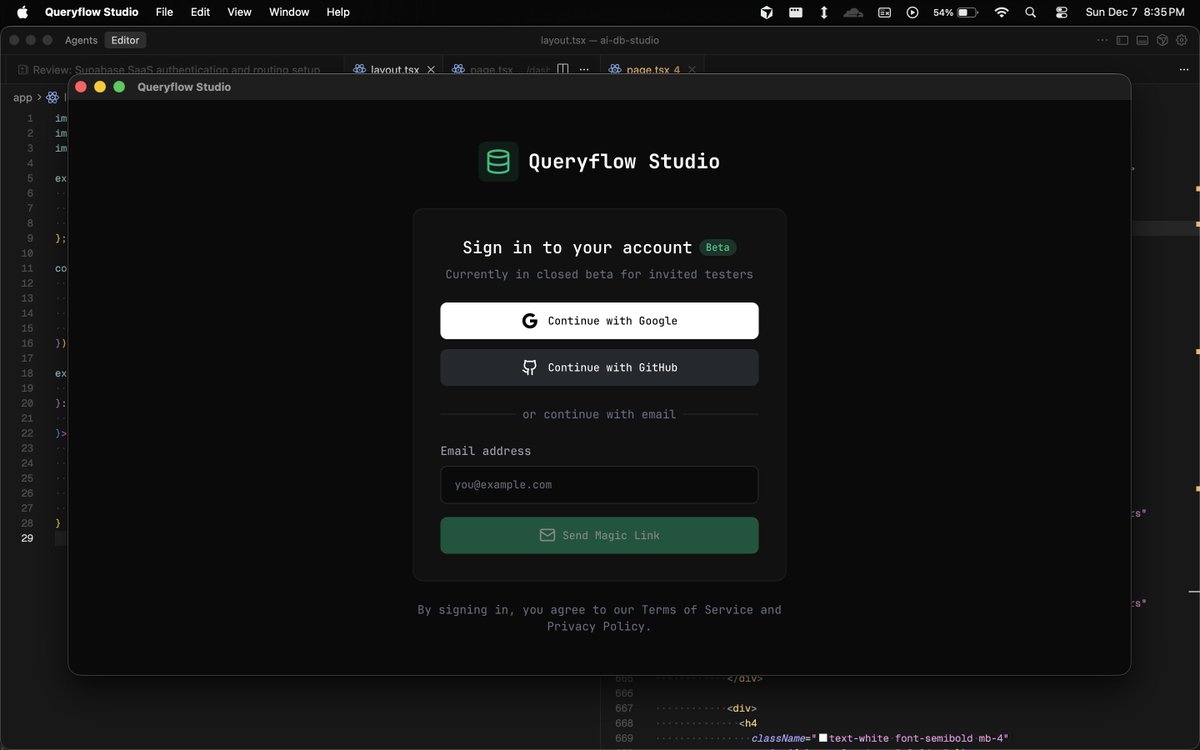Open the Edit menu

click(x=200, y=12)
